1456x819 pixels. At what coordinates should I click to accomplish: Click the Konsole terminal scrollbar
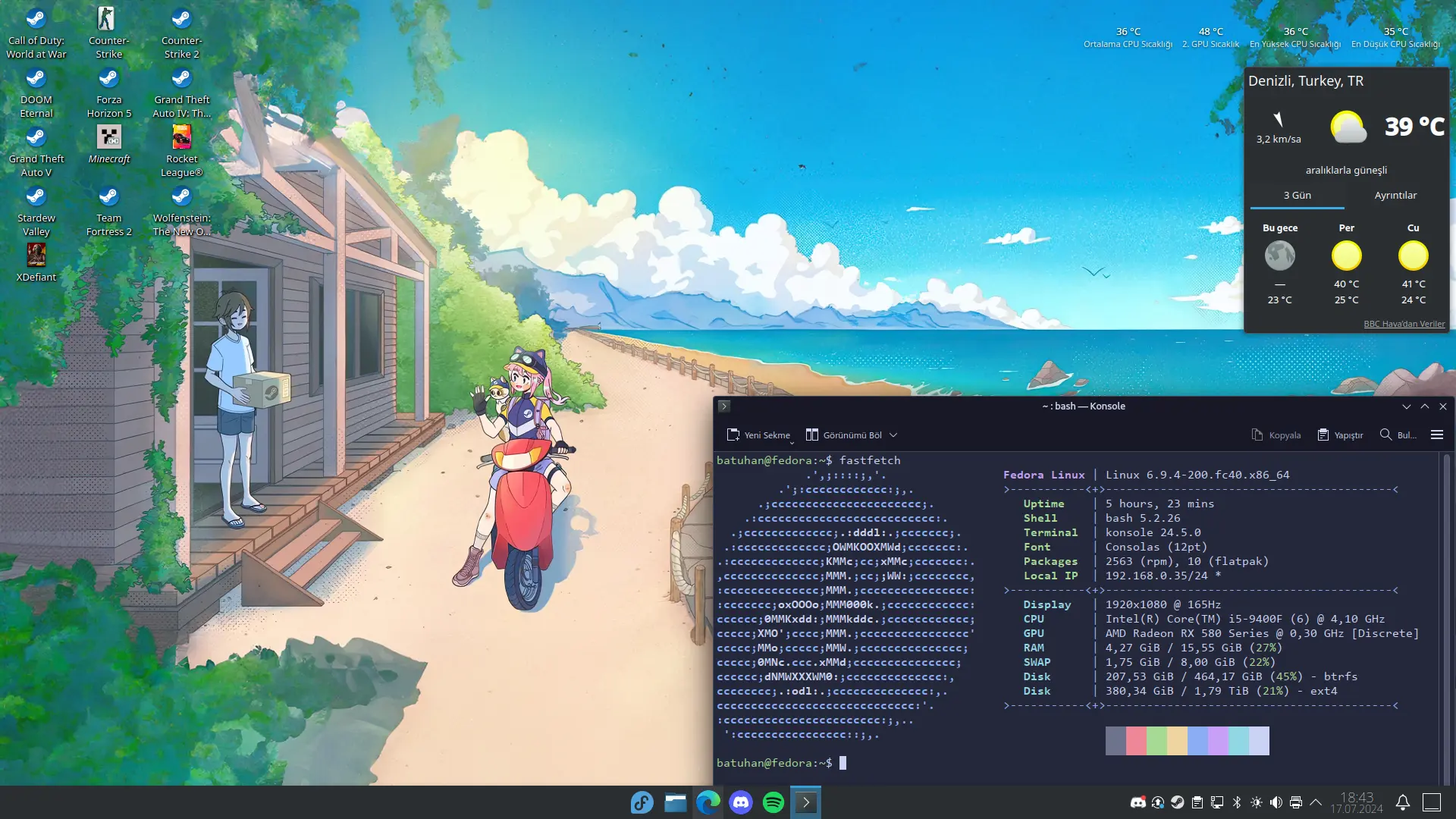(1447, 618)
